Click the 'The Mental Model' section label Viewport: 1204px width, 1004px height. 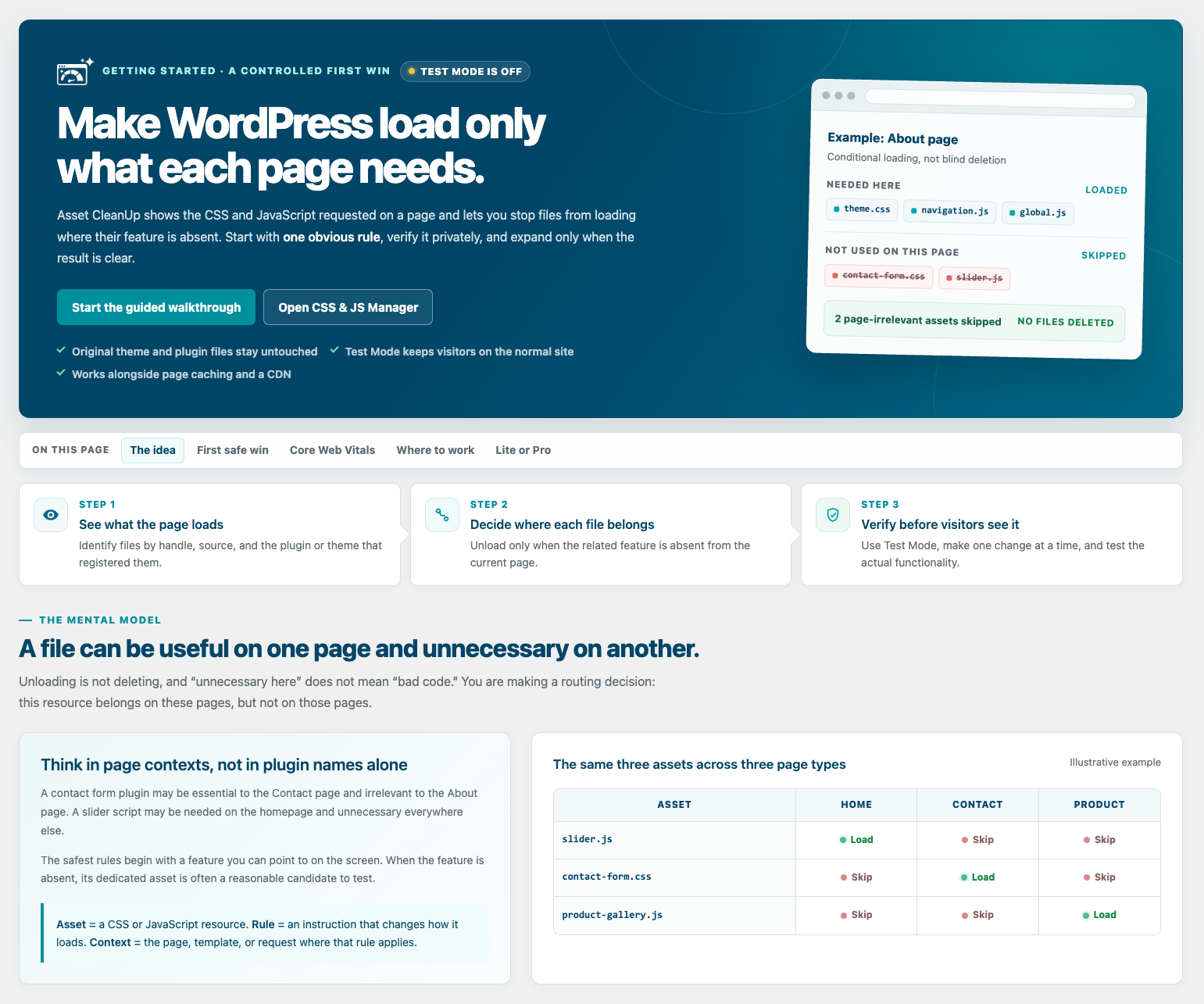[100, 620]
